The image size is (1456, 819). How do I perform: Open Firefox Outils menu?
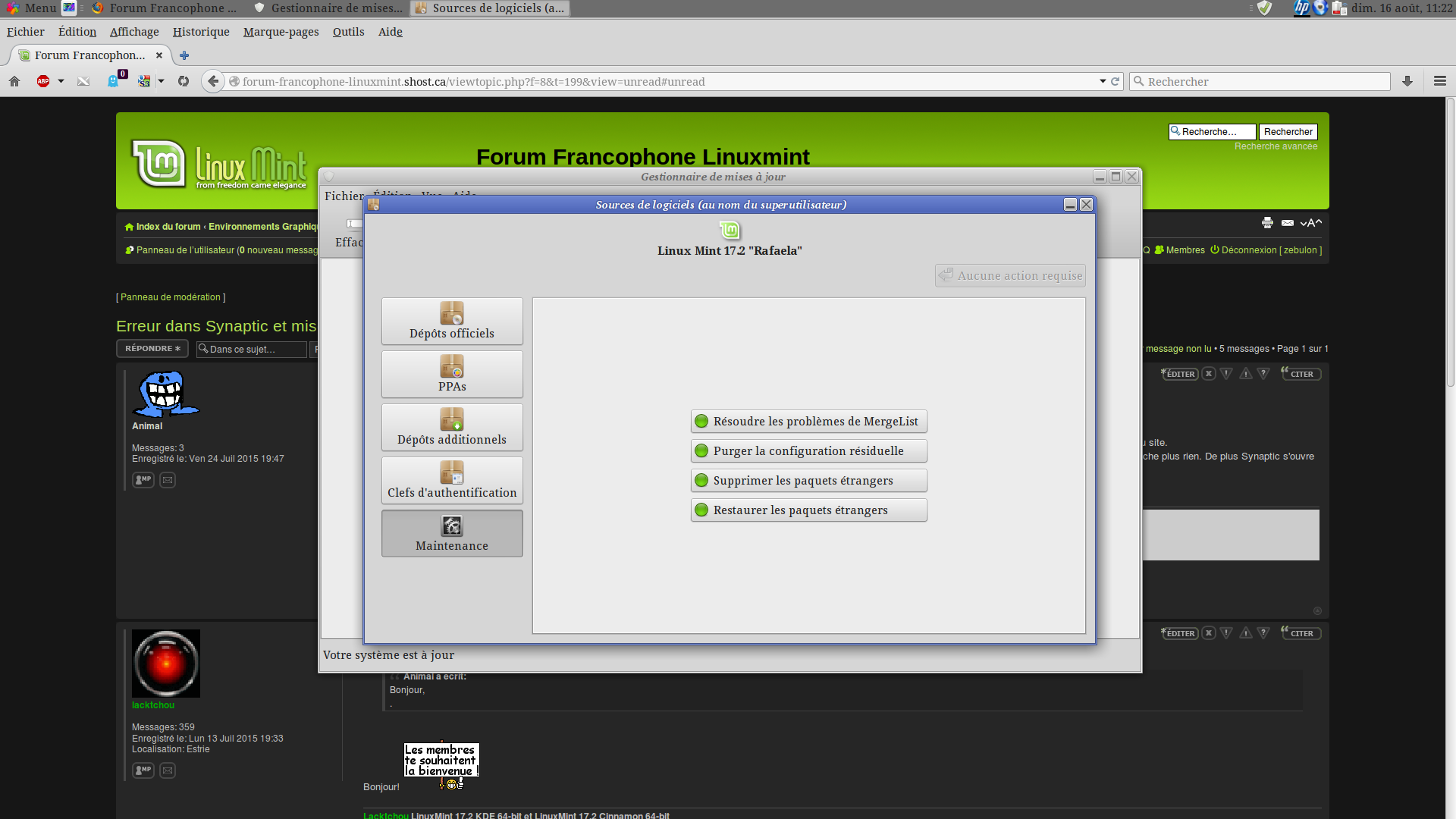(349, 32)
